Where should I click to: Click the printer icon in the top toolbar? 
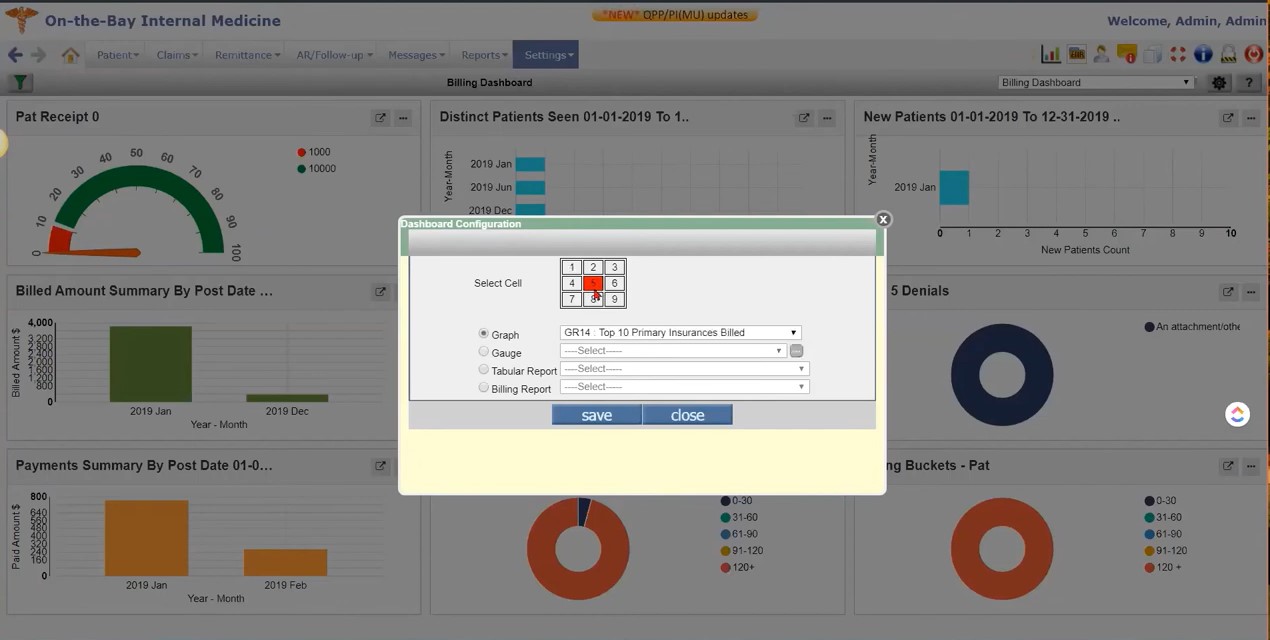[x=1152, y=55]
